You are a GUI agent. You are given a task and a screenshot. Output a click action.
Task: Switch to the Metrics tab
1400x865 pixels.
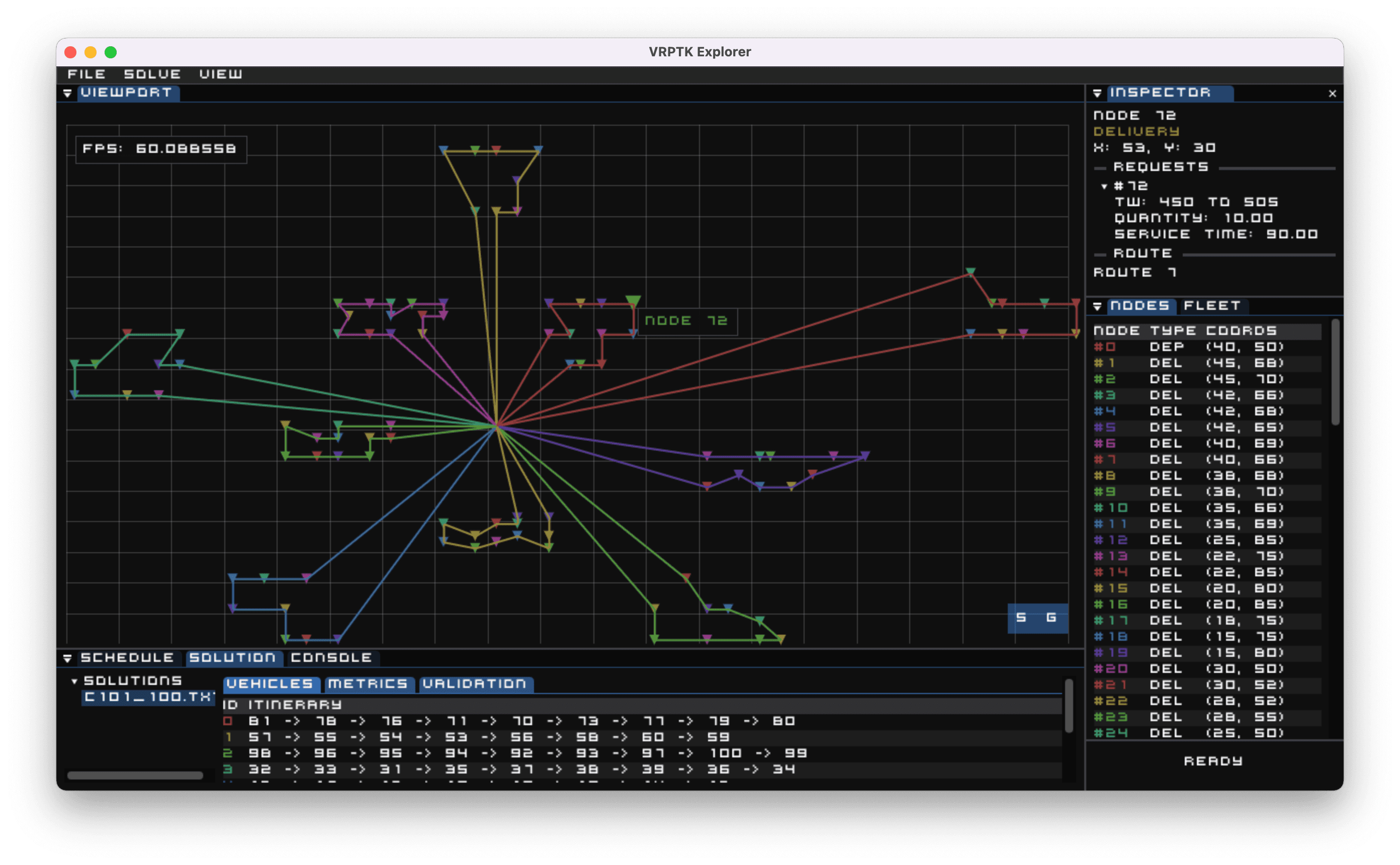368,684
